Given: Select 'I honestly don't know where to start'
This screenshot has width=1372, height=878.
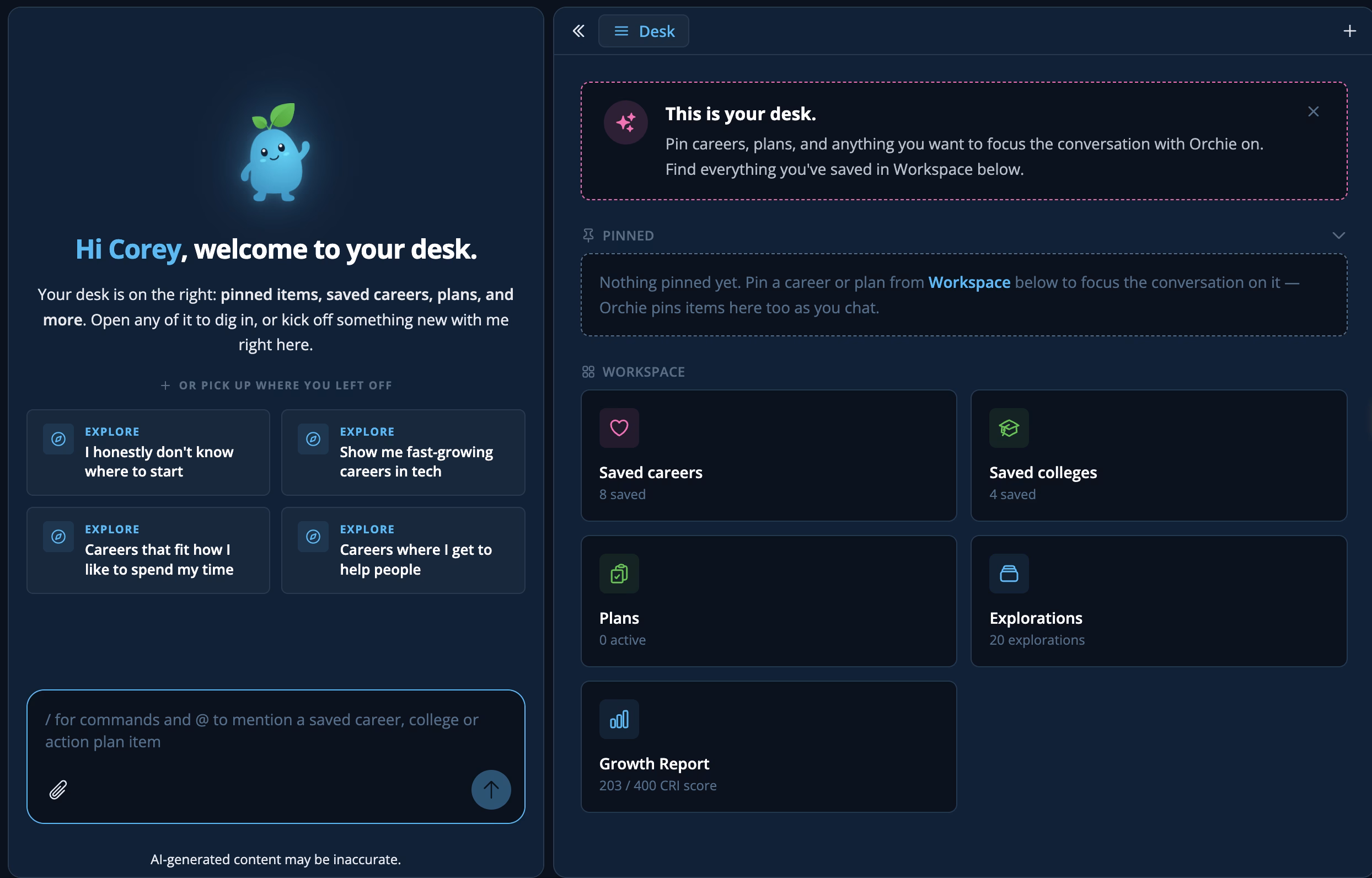Looking at the screenshot, I should point(148,452).
